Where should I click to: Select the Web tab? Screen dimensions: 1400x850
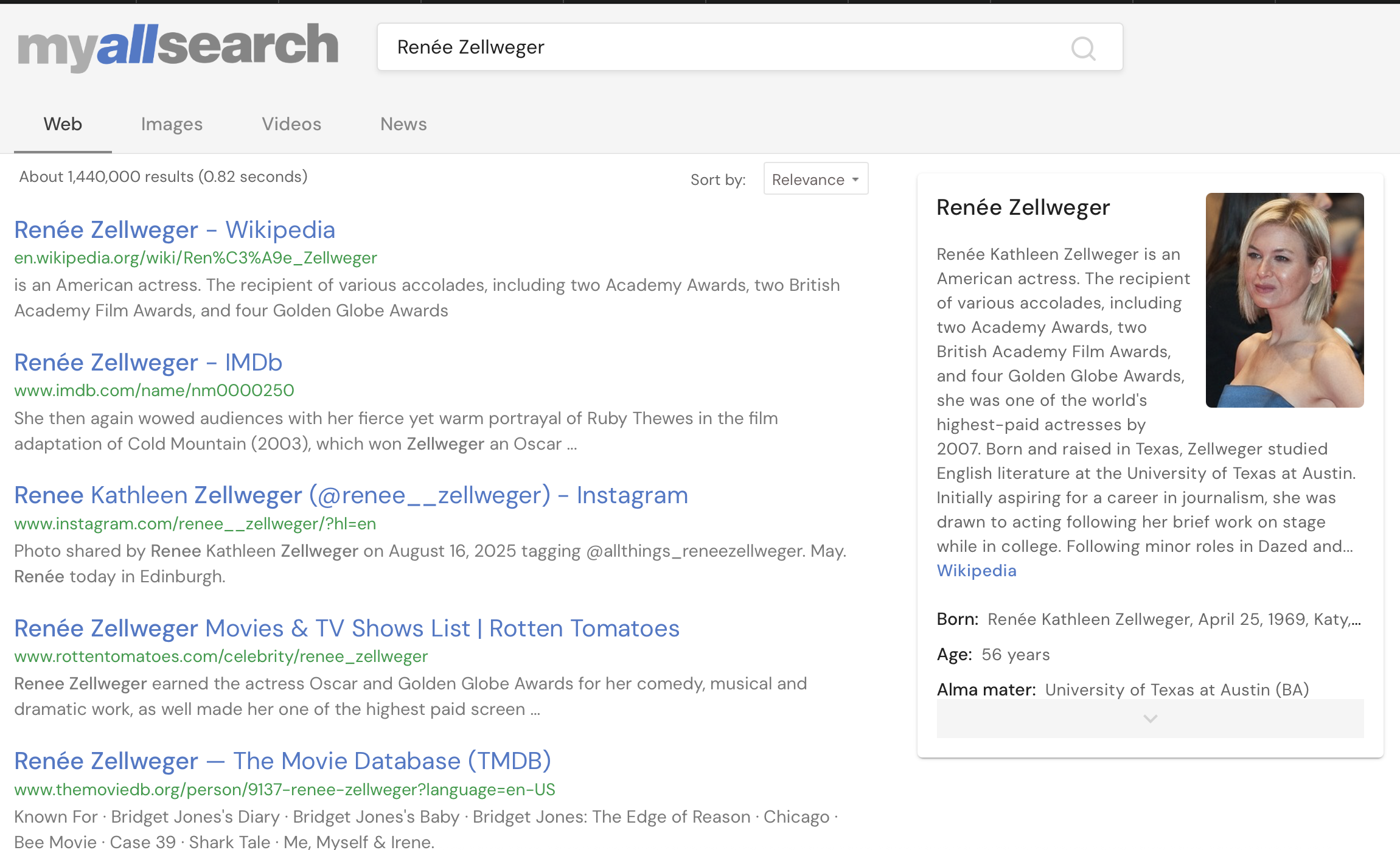(63, 124)
